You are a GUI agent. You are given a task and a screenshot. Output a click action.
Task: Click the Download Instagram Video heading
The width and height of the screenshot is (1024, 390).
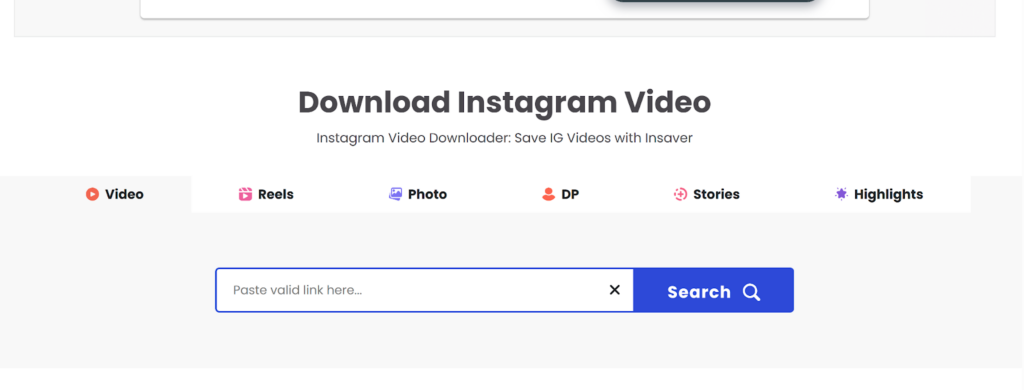coord(504,103)
